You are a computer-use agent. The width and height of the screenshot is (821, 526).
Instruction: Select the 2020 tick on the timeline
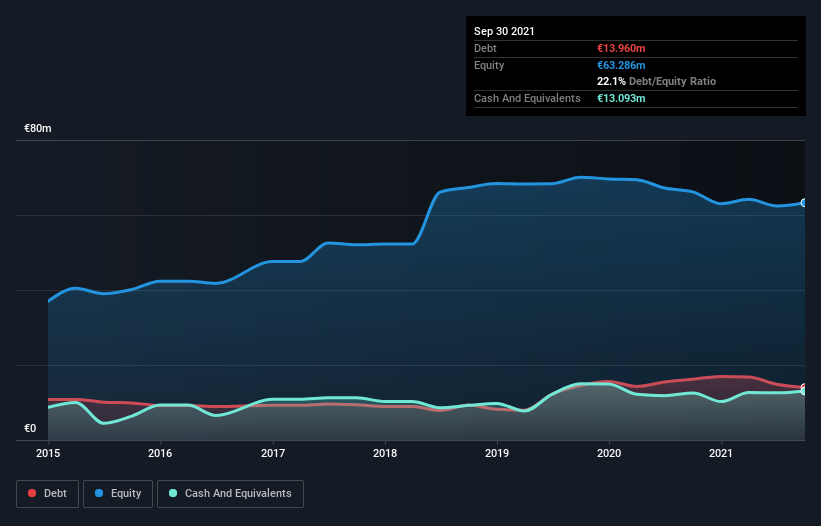point(610,453)
